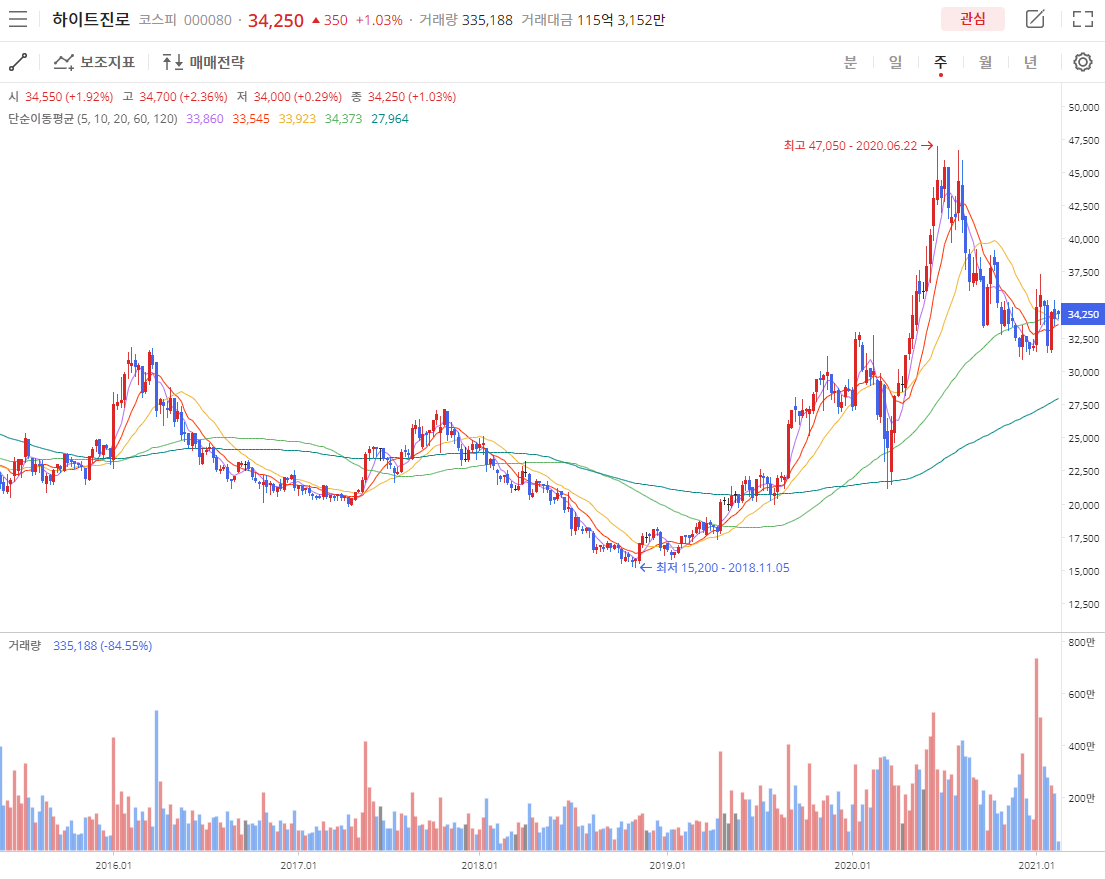Click 2021.01 date axis label
1105x879 pixels.
tap(1036, 865)
